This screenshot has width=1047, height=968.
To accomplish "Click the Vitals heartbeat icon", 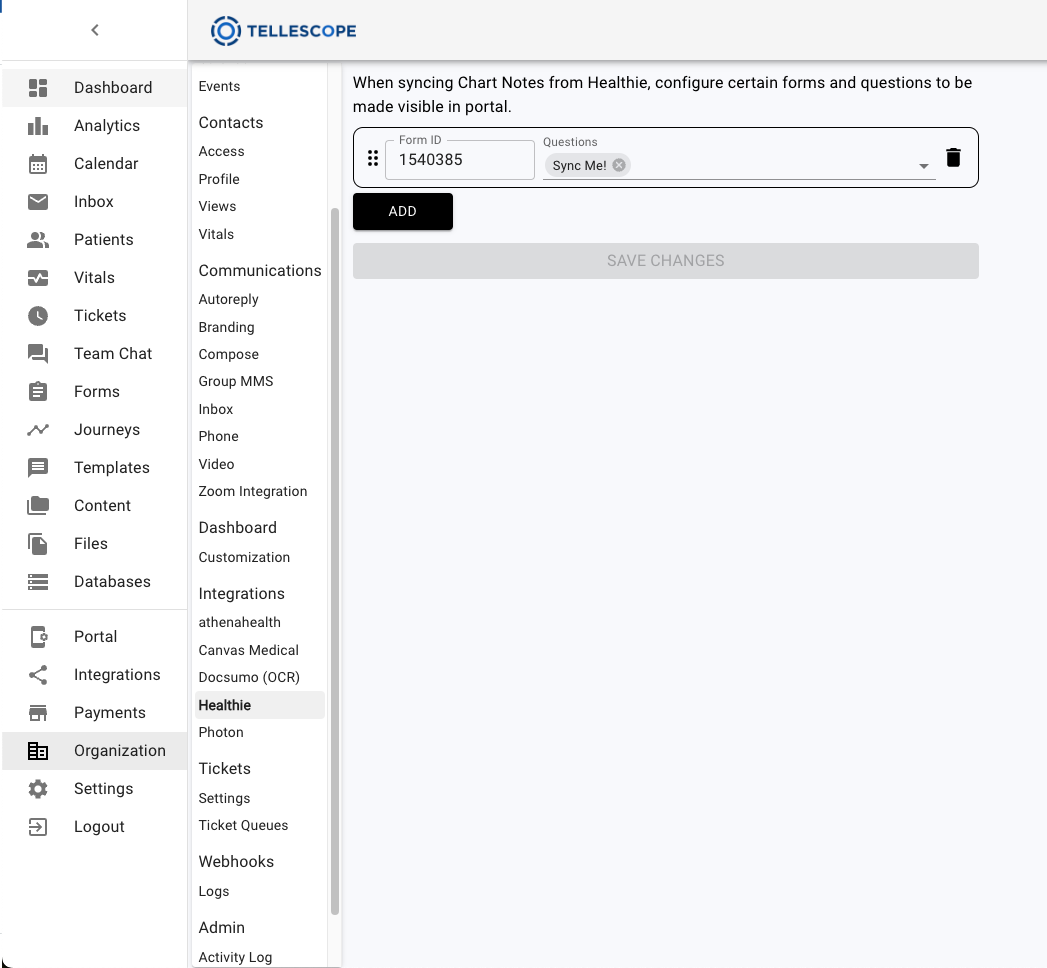I will [38, 278].
